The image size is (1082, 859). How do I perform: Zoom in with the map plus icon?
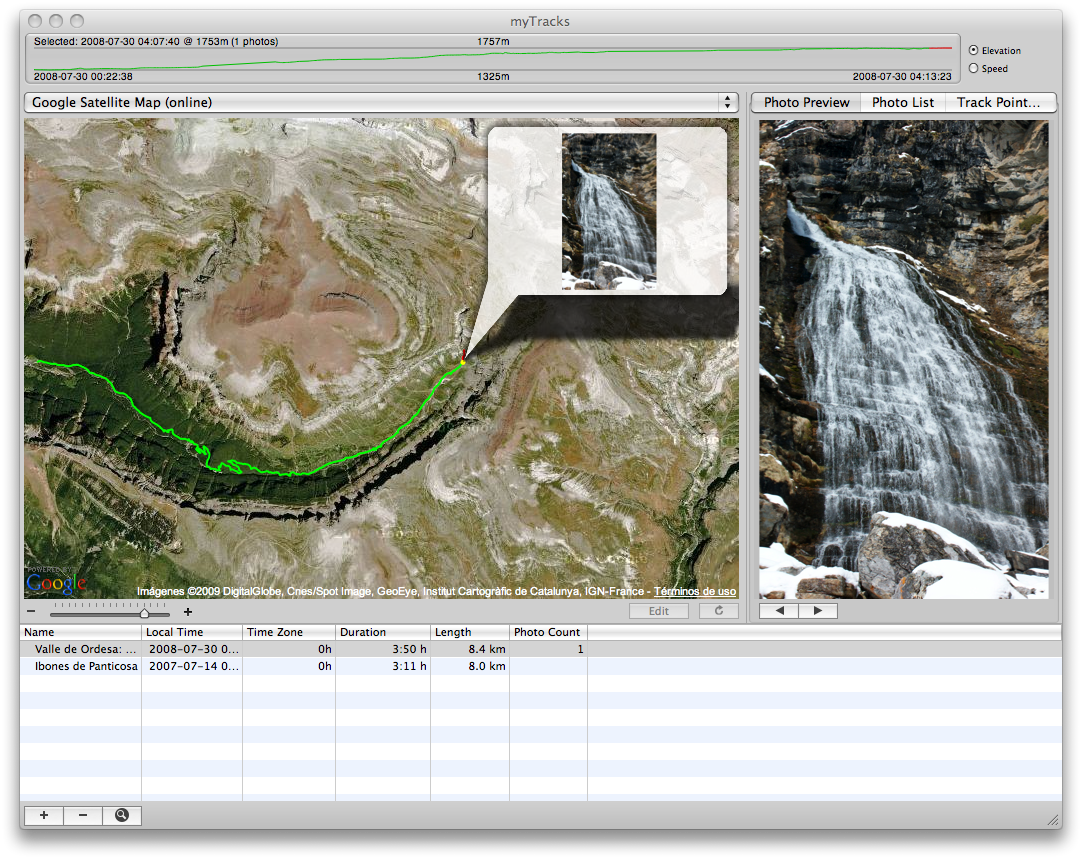(x=187, y=611)
